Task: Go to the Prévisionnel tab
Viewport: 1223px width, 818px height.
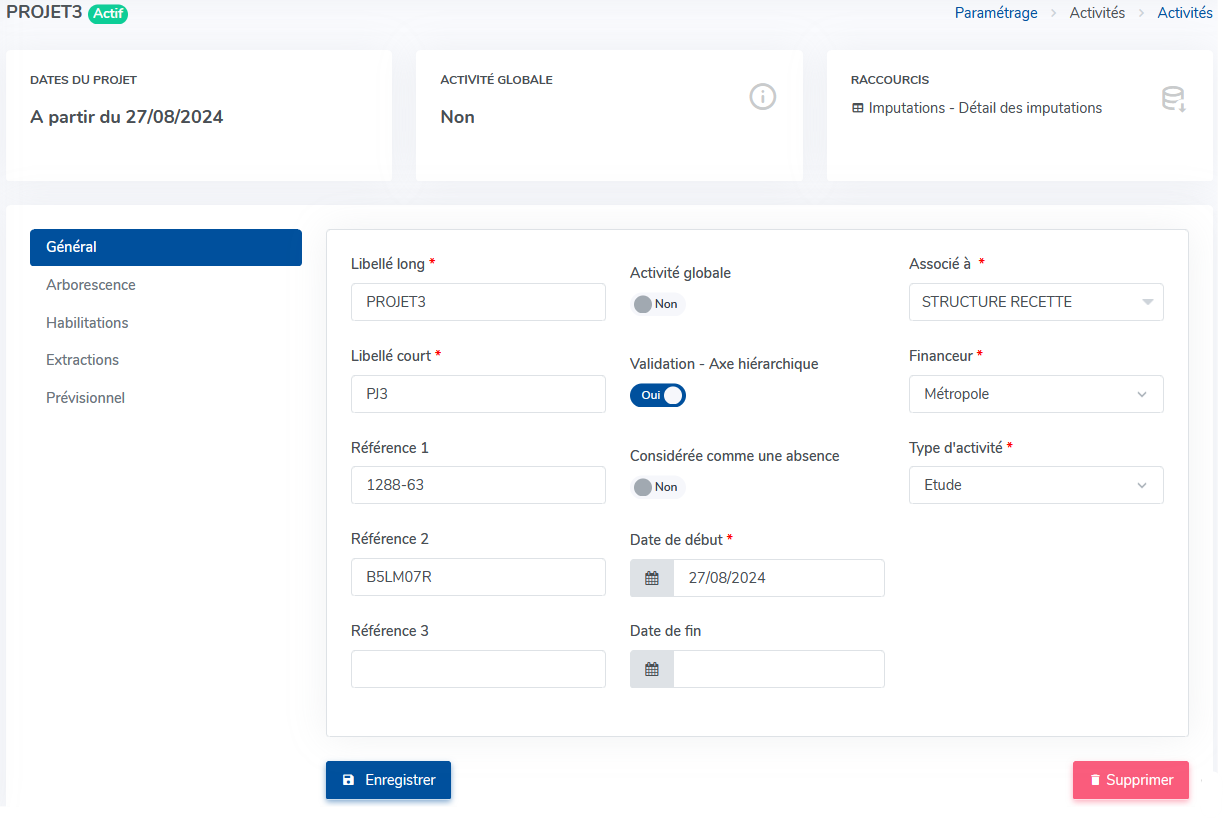Action: (x=85, y=398)
